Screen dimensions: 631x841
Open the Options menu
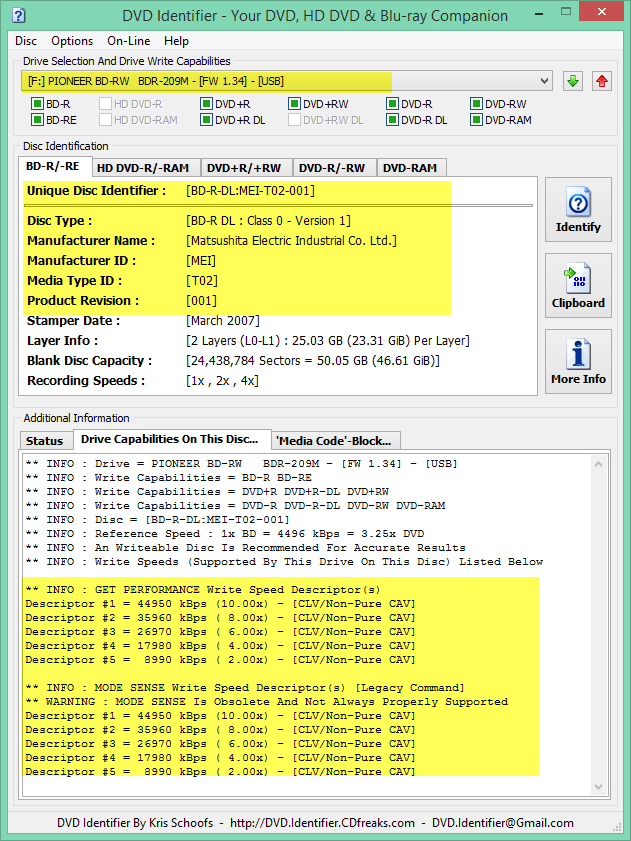[72, 41]
